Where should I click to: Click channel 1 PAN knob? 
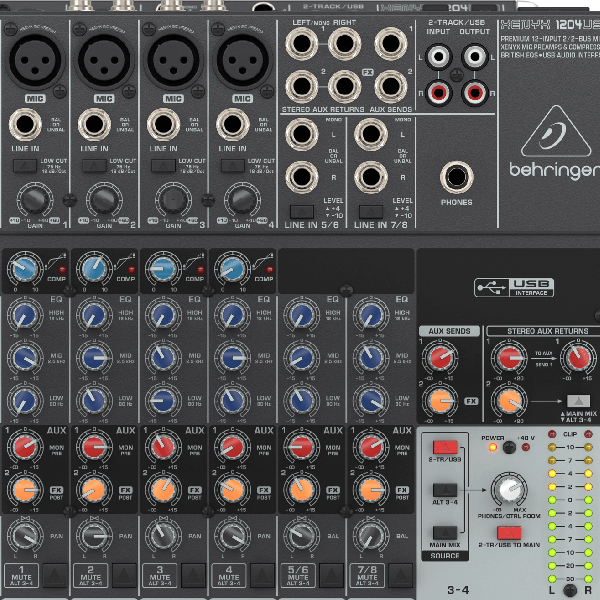tap(25, 536)
